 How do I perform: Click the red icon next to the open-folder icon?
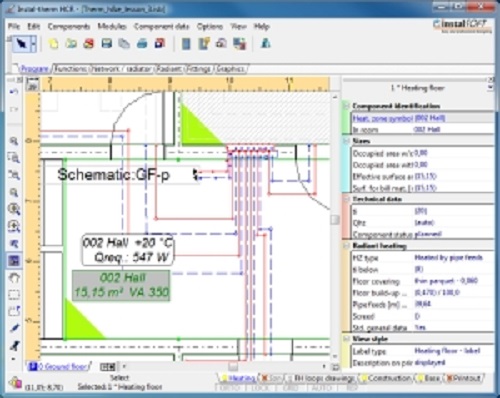(x=89, y=44)
